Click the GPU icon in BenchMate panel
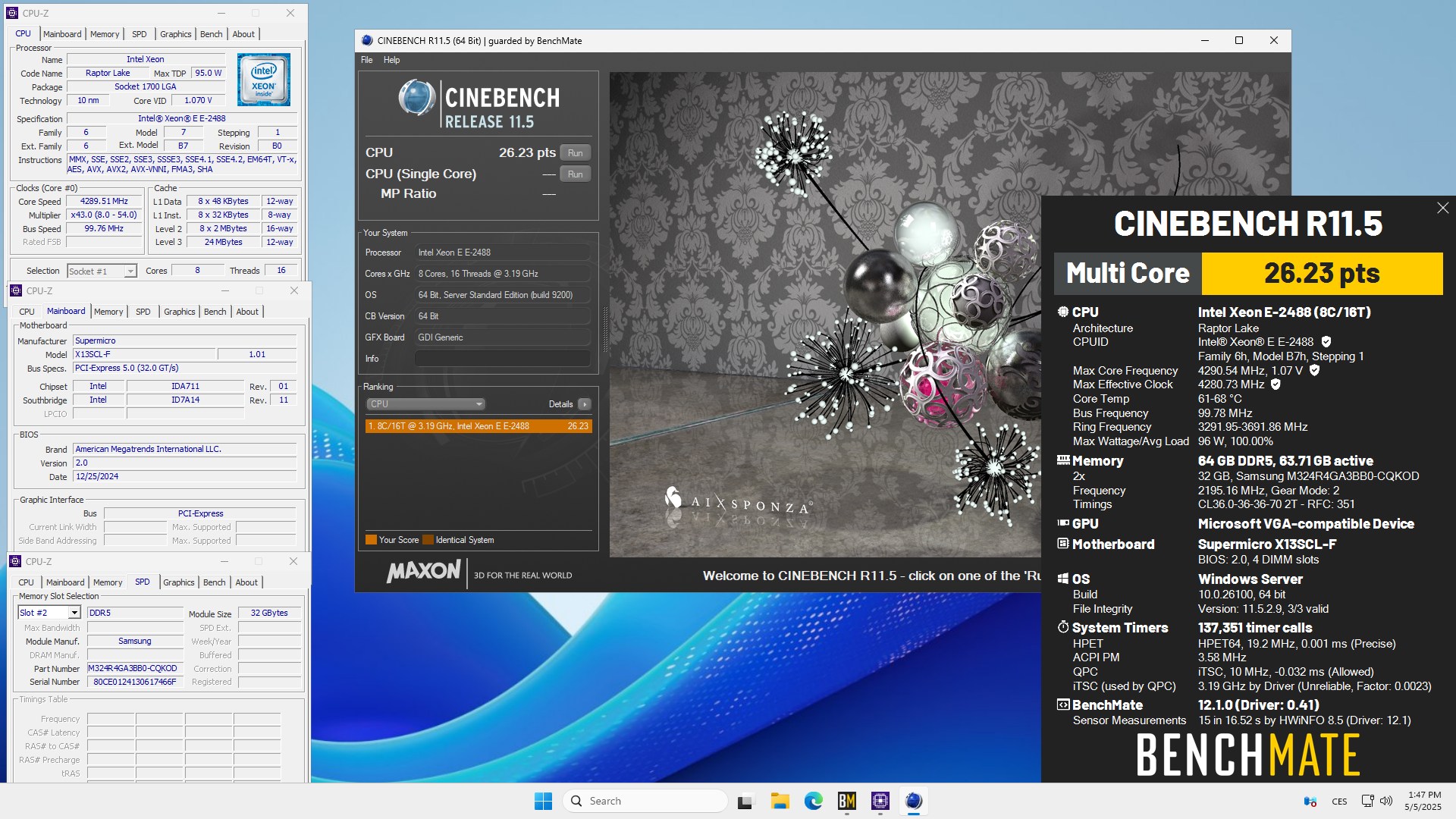1456x819 pixels. (1063, 523)
